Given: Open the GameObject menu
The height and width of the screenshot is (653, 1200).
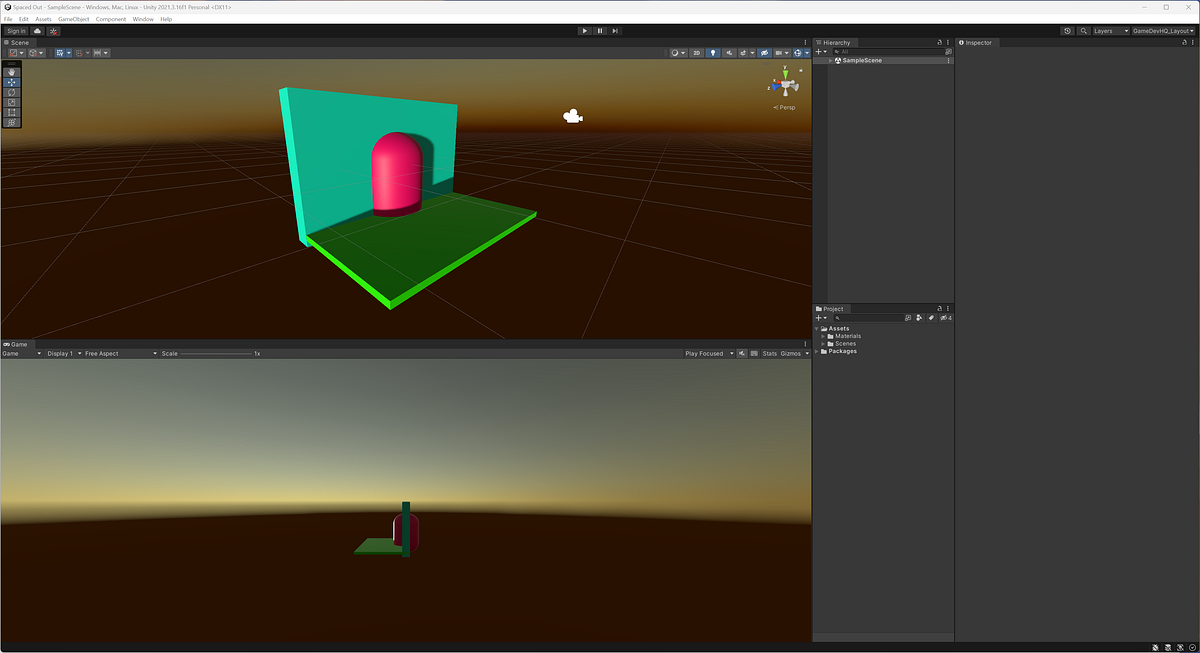Looking at the screenshot, I should tap(73, 18).
